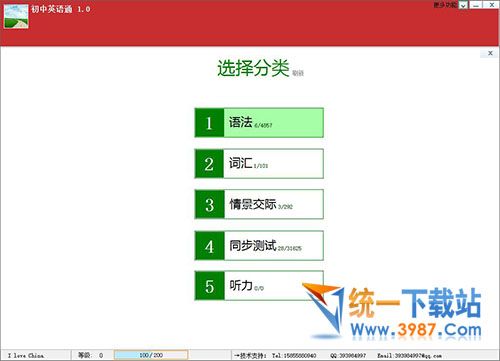500x361 pixels.
Task: Expand the 更多功能 dropdown arrow
Action: 463,5
